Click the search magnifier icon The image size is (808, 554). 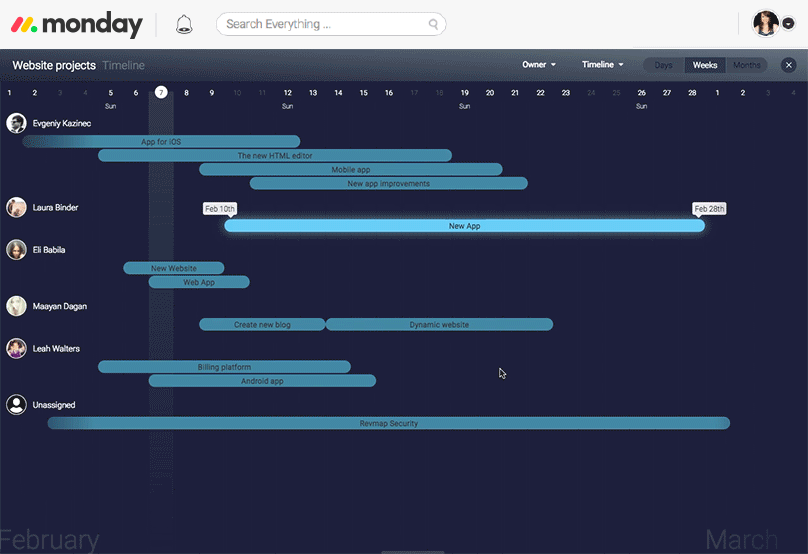pyautogui.click(x=433, y=24)
